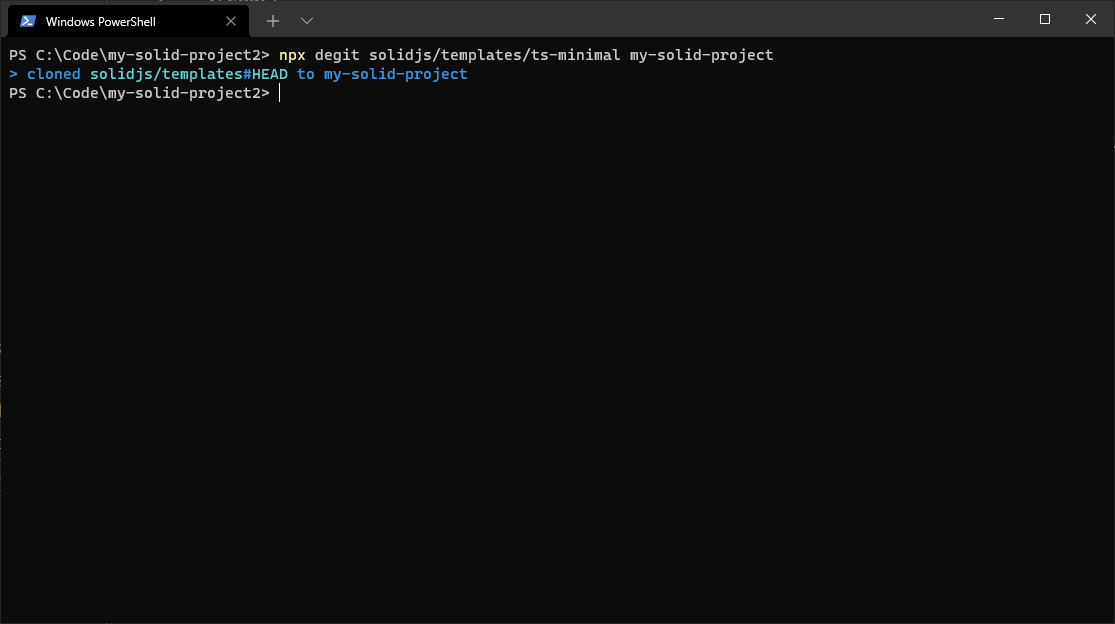Click the "degit" argument in the command
Screen dimensions: 1115x624
337,54
